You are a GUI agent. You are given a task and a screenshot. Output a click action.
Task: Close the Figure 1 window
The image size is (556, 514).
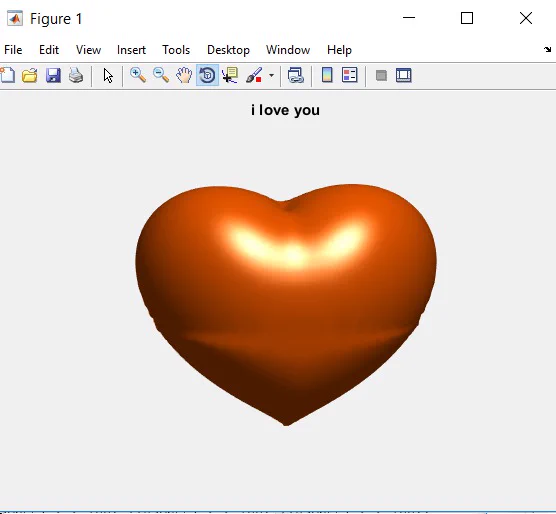[x=526, y=18]
